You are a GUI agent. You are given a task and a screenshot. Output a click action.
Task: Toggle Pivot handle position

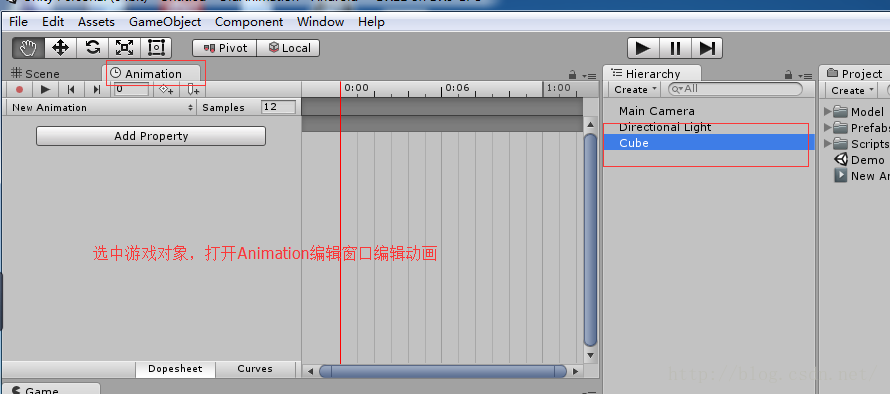point(225,48)
